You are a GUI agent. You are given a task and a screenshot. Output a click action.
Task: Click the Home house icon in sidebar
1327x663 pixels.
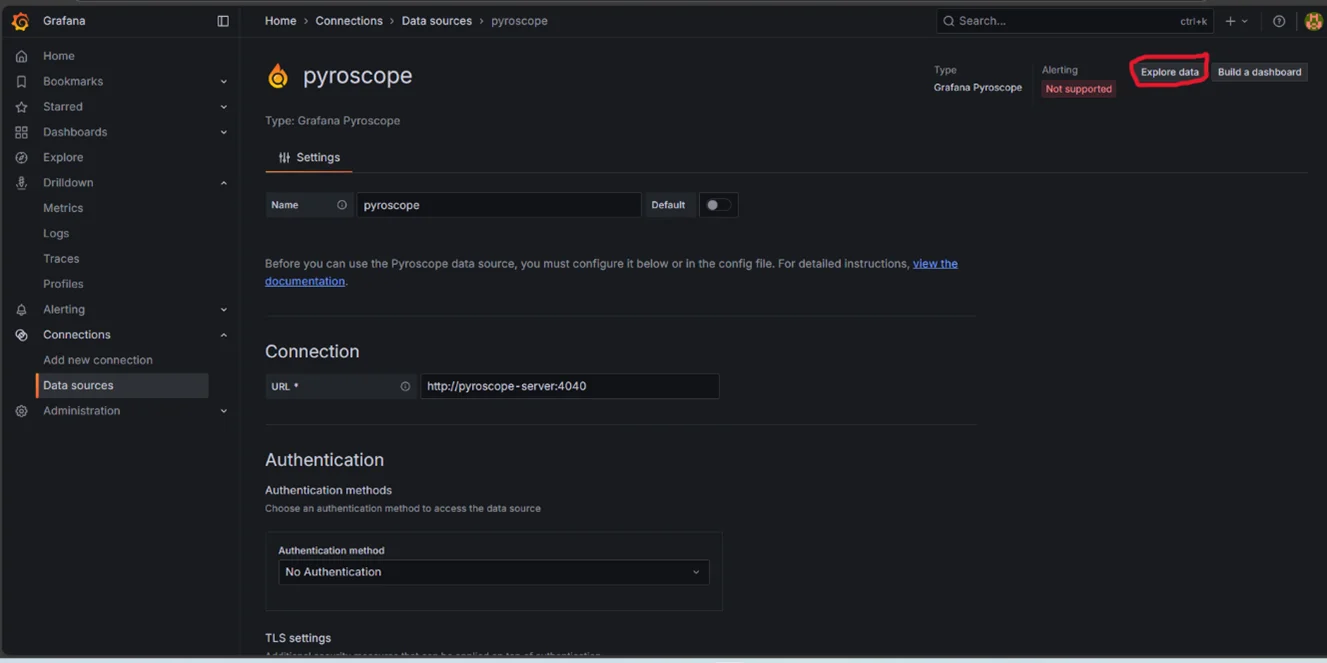point(21,56)
